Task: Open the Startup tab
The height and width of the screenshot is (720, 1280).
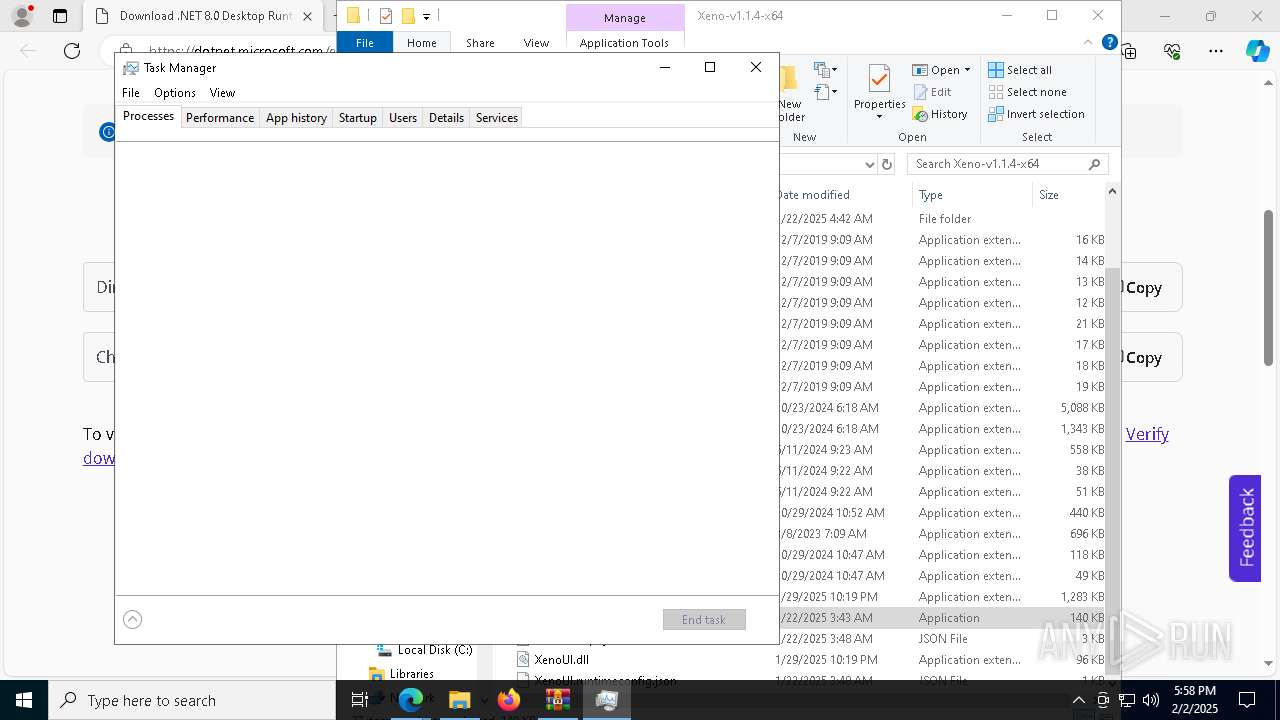Action: click(357, 118)
